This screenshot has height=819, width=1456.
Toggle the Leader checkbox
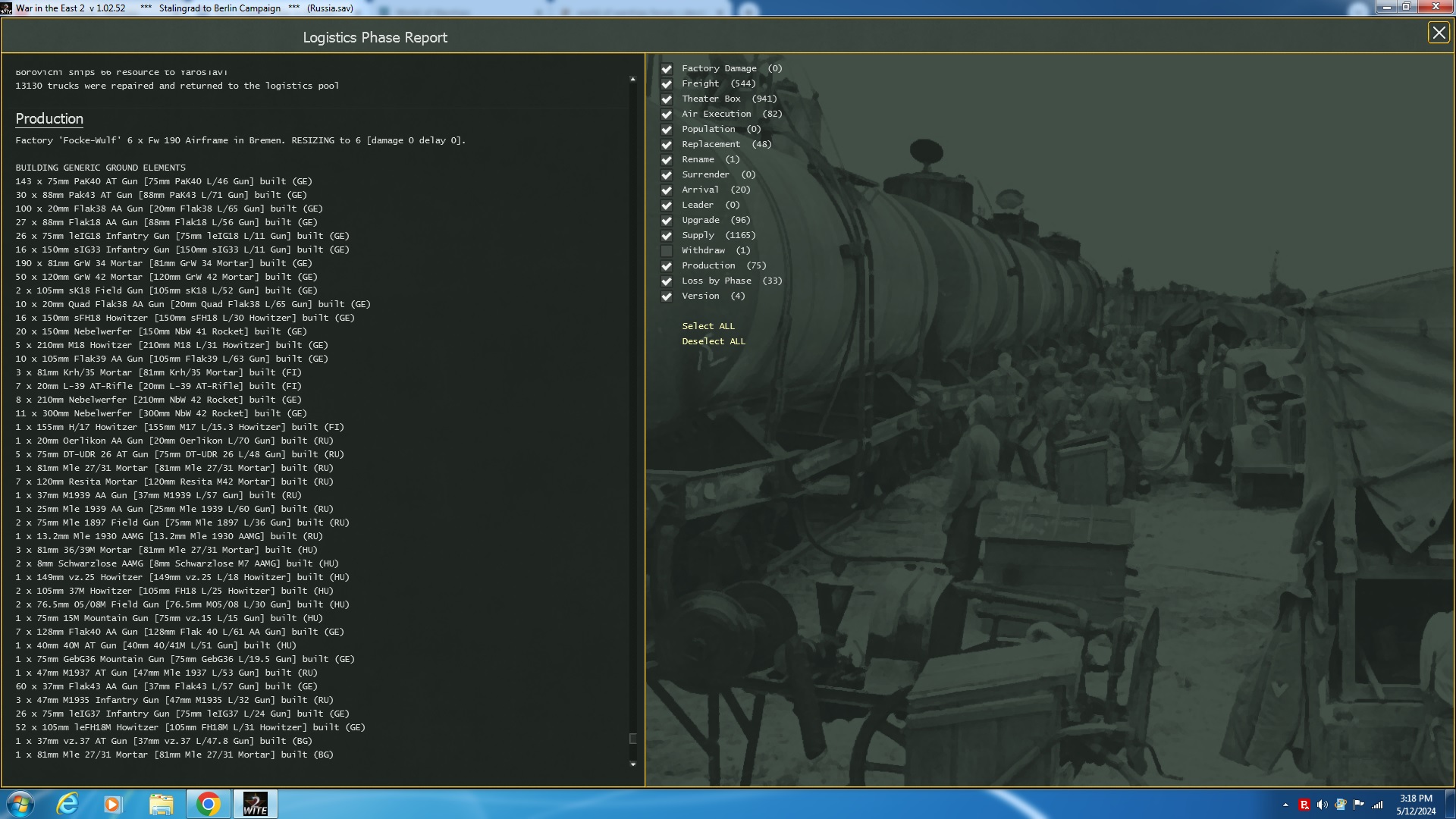pos(667,206)
